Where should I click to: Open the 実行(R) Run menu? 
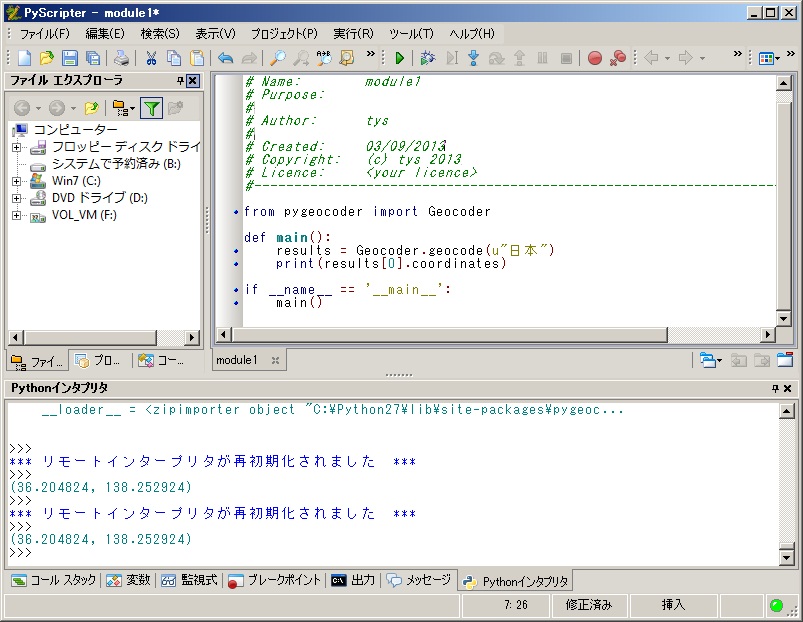(x=353, y=33)
